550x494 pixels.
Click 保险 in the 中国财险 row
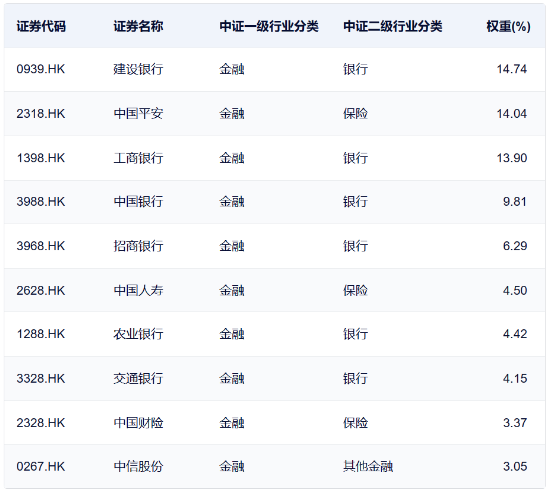(x=355, y=423)
